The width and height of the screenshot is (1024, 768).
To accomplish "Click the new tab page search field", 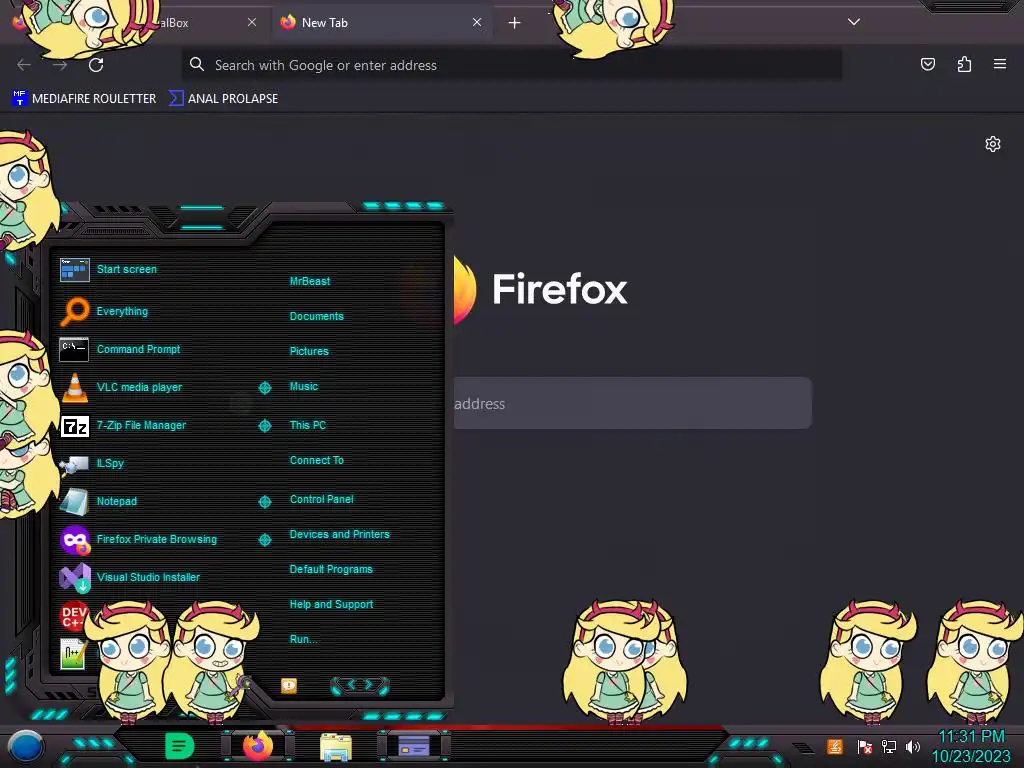I will (632, 403).
